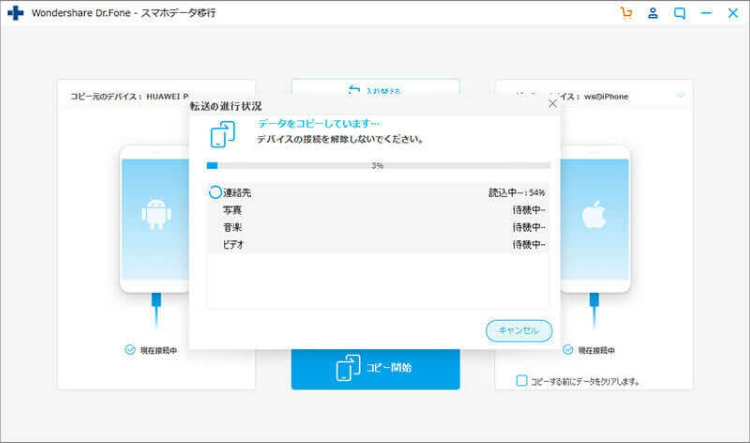Select the ビデオ row in transfer list
The image size is (750, 443).
pos(377,244)
